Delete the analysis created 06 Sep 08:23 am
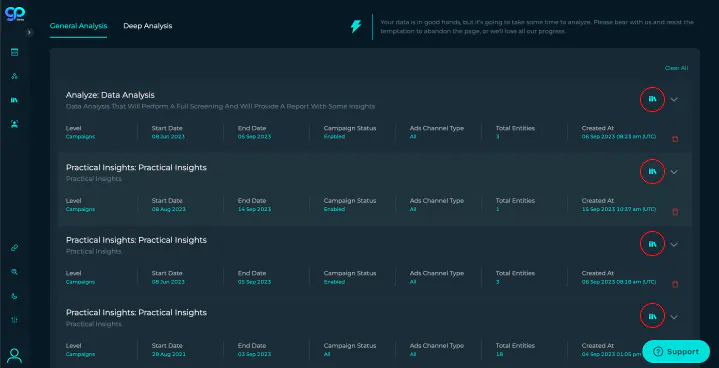The height and width of the screenshot is (368, 719). pos(675,139)
